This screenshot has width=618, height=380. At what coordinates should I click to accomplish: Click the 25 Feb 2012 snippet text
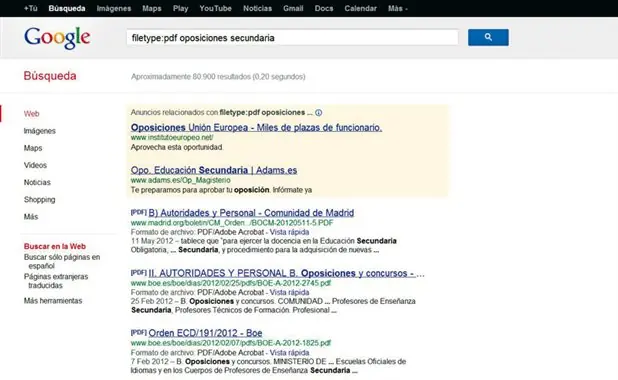pos(273,305)
